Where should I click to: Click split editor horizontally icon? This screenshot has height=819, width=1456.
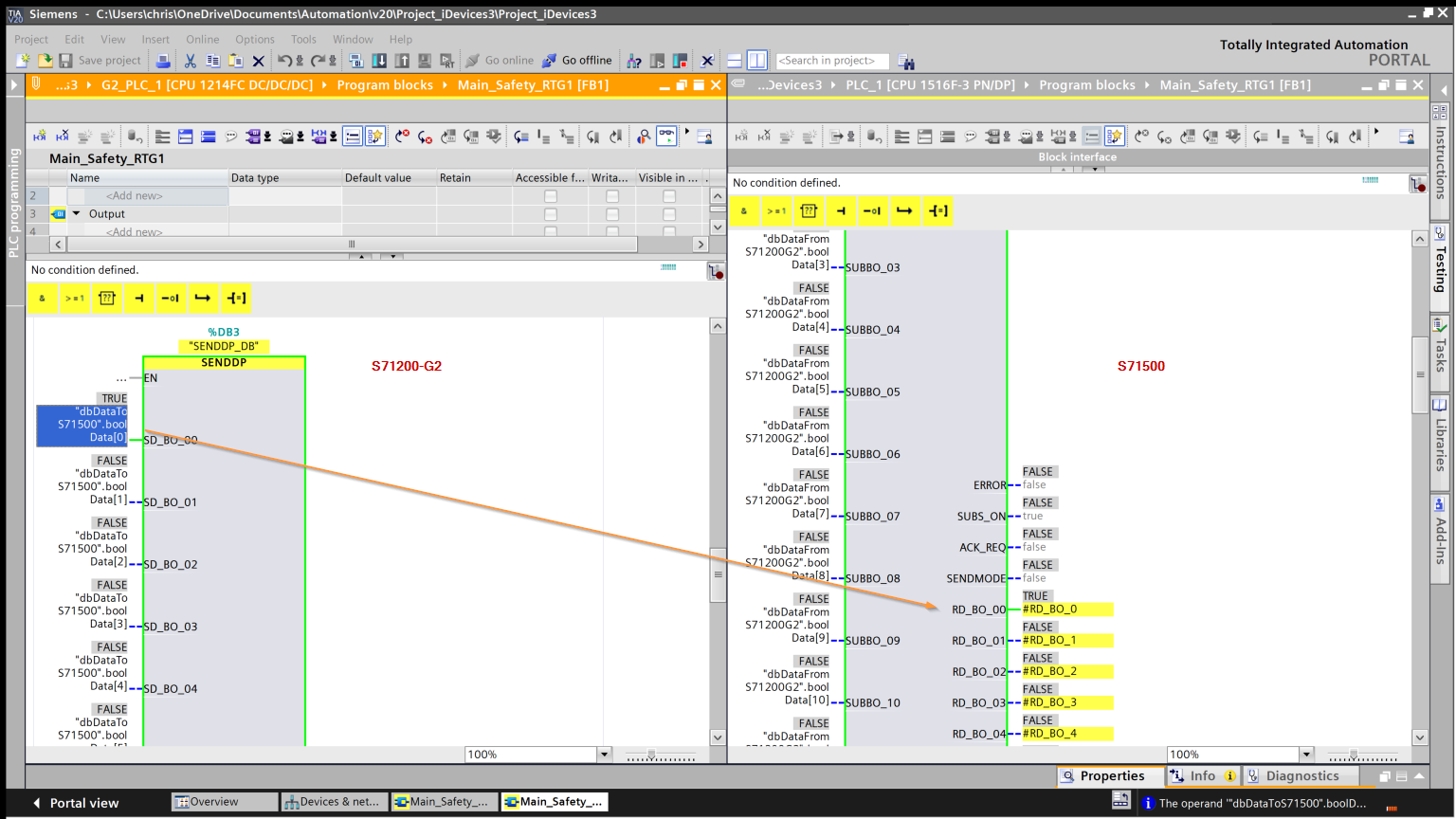pos(734,61)
